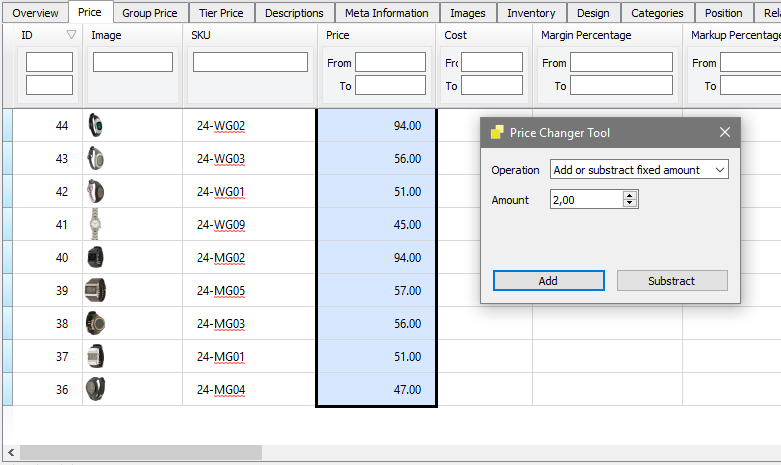The width and height of the screenshot is (781, 465).
Task: Switch to the Group Price tab
Action: [149, 13]
